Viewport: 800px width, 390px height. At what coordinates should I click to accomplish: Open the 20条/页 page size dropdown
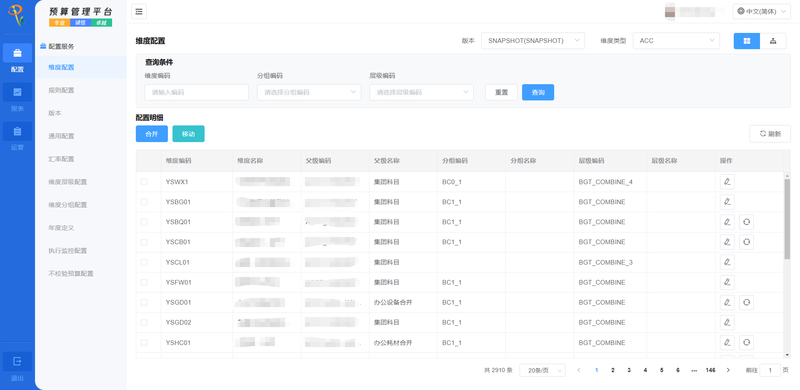542,371
